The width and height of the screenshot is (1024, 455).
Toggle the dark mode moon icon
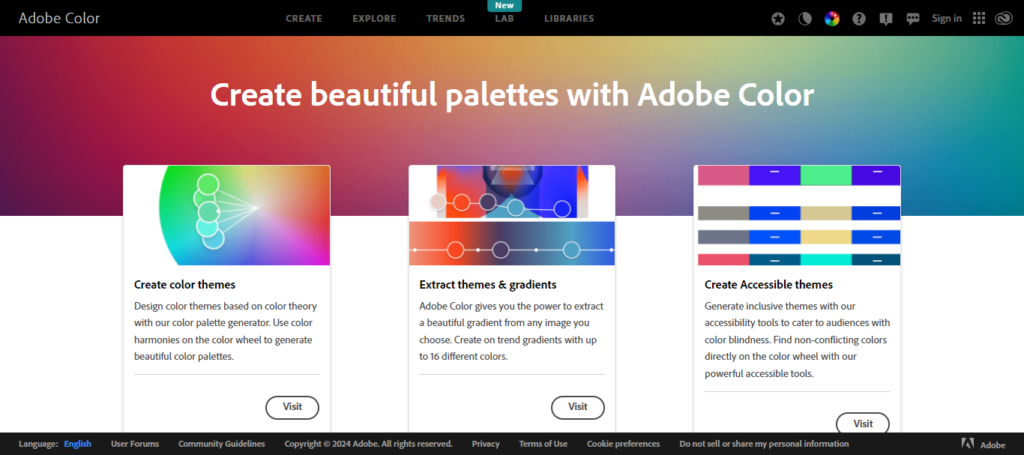[x=805, y=18]
